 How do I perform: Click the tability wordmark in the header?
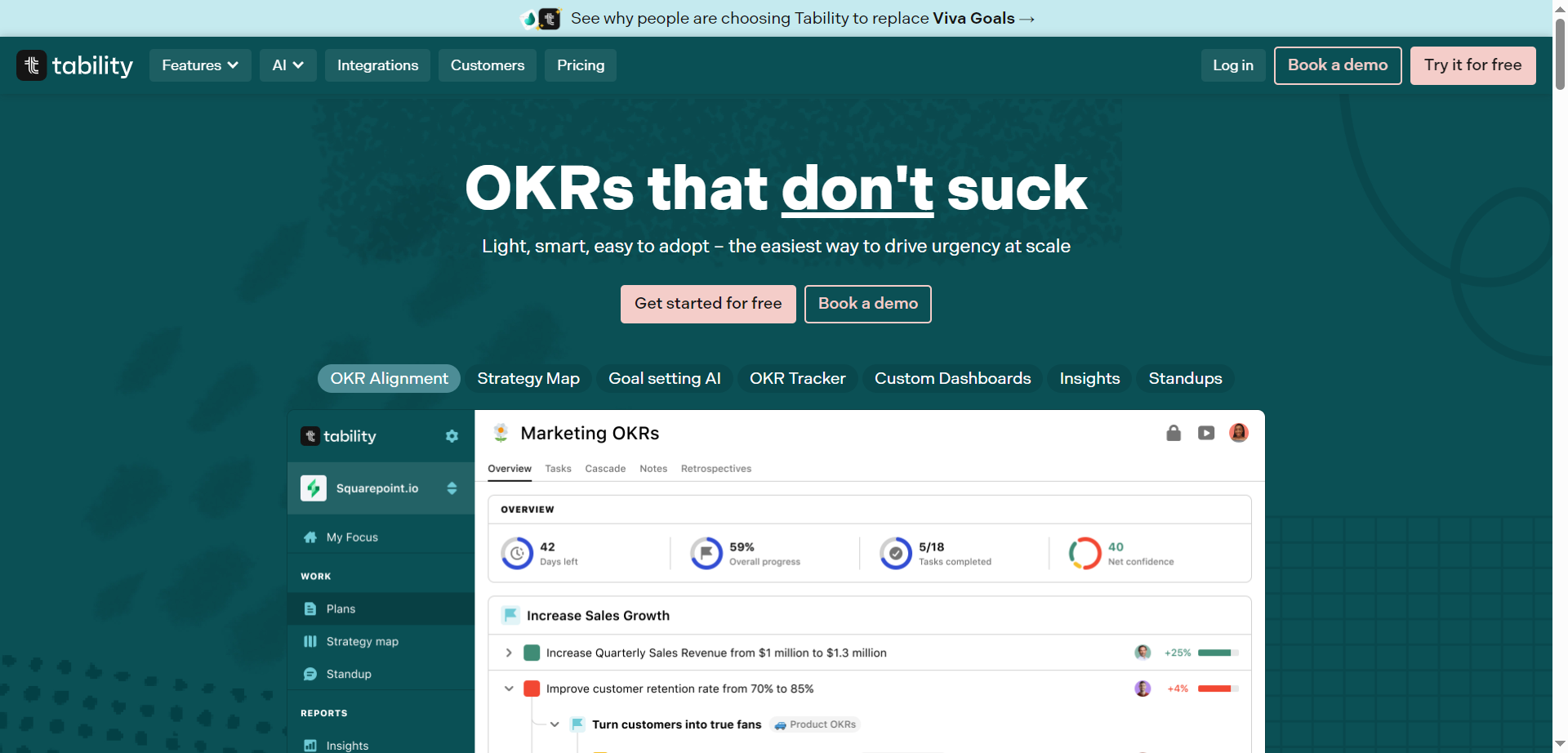click(x=92, y=65)
